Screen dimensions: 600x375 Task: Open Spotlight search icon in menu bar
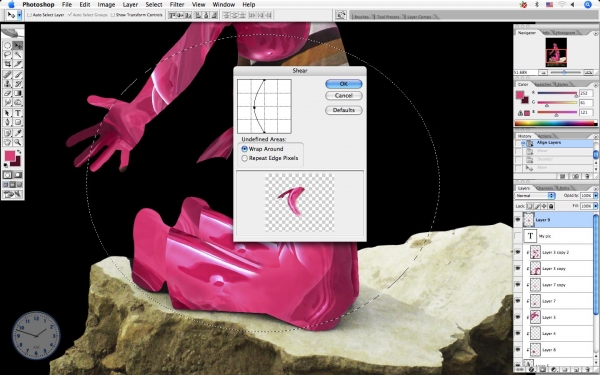588,5
